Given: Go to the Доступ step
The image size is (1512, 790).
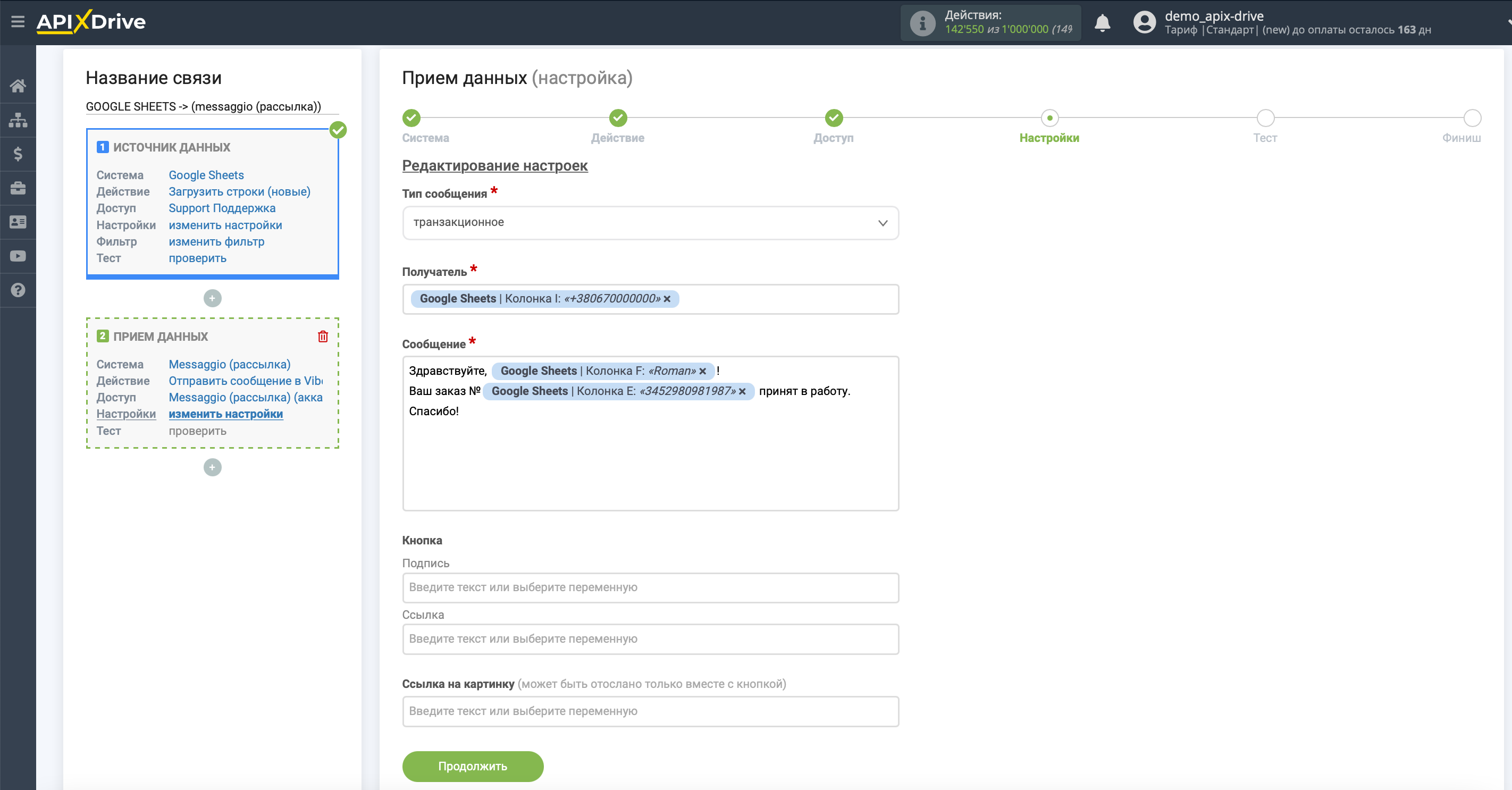Looking at the screenshot, I should coord(834,118).
